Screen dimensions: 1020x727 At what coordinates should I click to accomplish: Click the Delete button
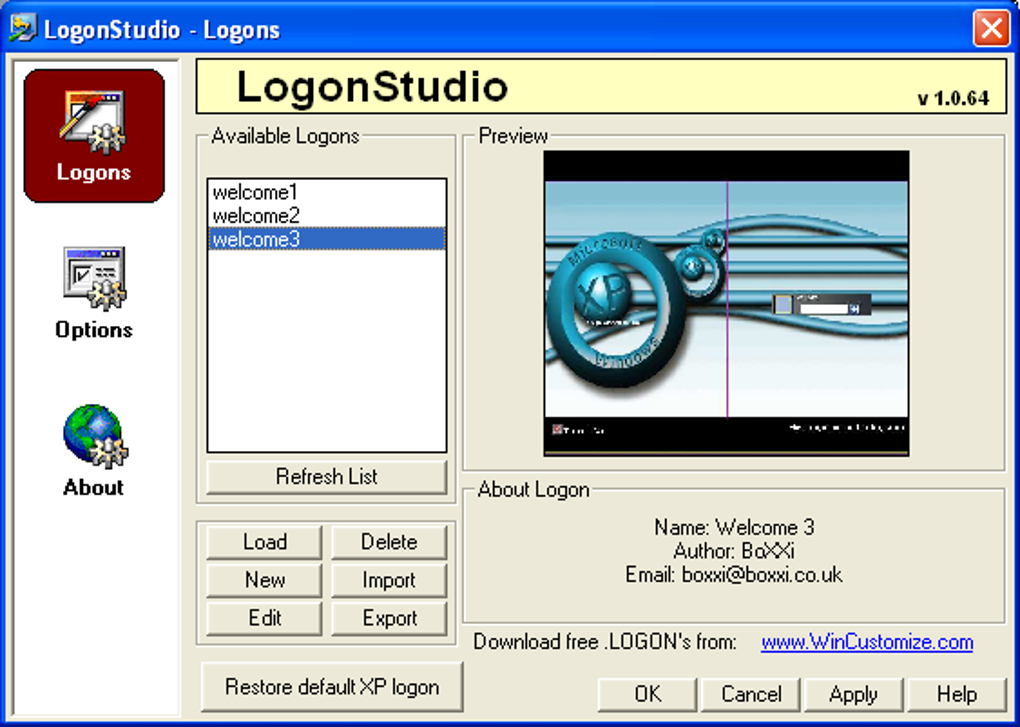click(389, 542)
